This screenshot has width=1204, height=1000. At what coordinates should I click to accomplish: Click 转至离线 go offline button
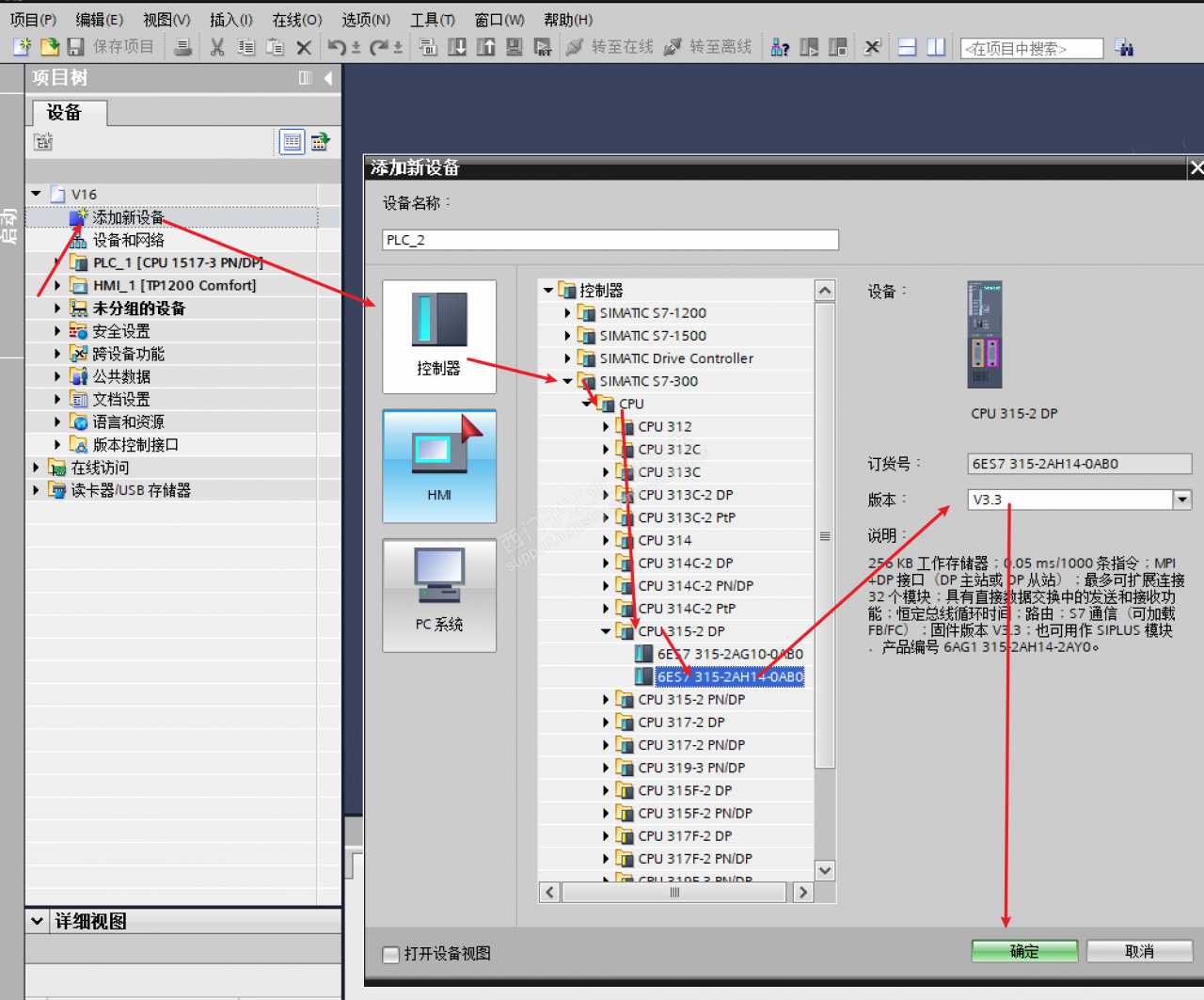707,46
